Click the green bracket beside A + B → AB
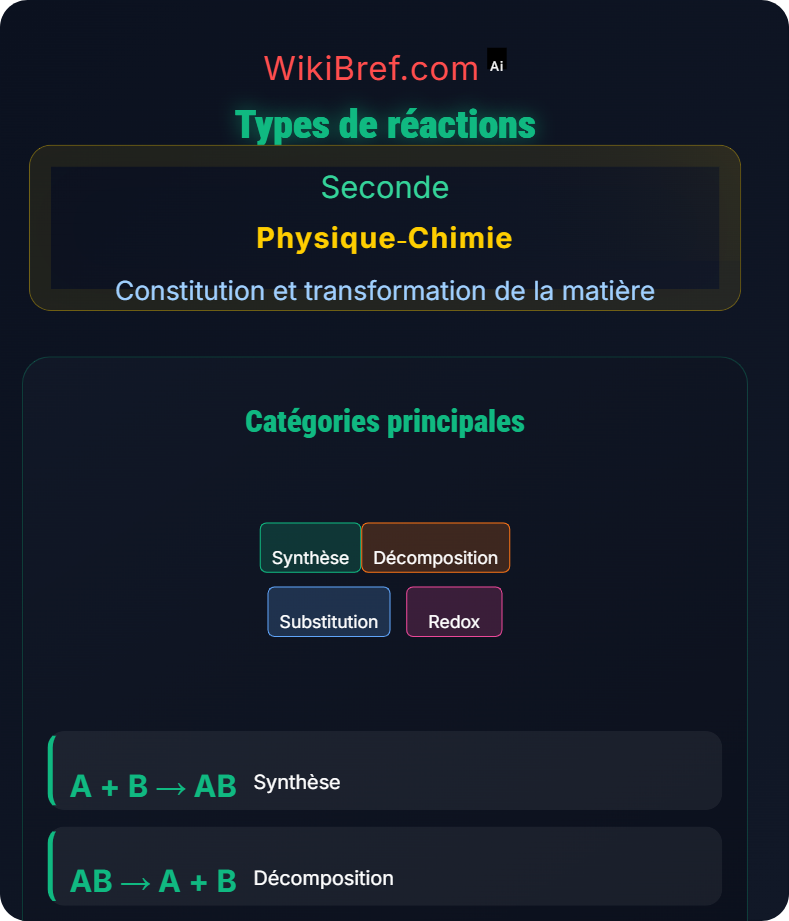Viewport: 789px width, 921px height. pos(50,771)
